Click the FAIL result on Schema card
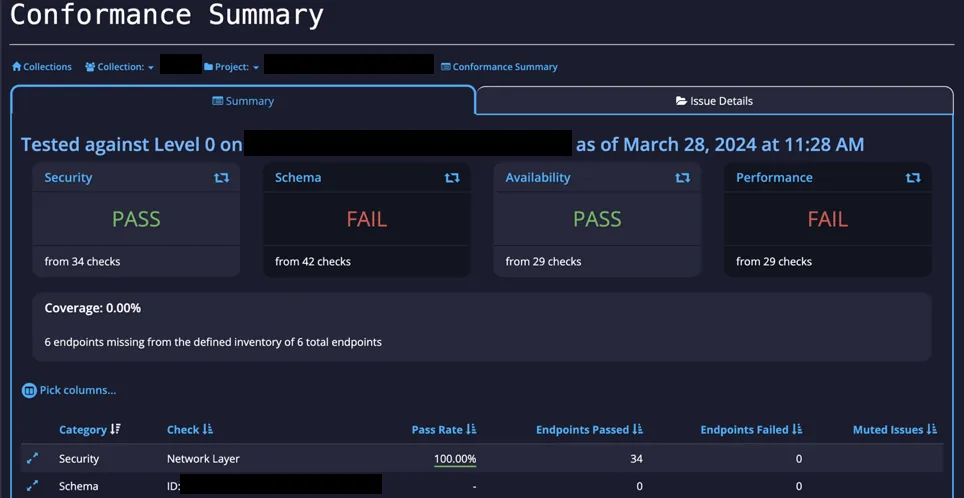This screenshot has width=964, height=498. coord(366,219)
